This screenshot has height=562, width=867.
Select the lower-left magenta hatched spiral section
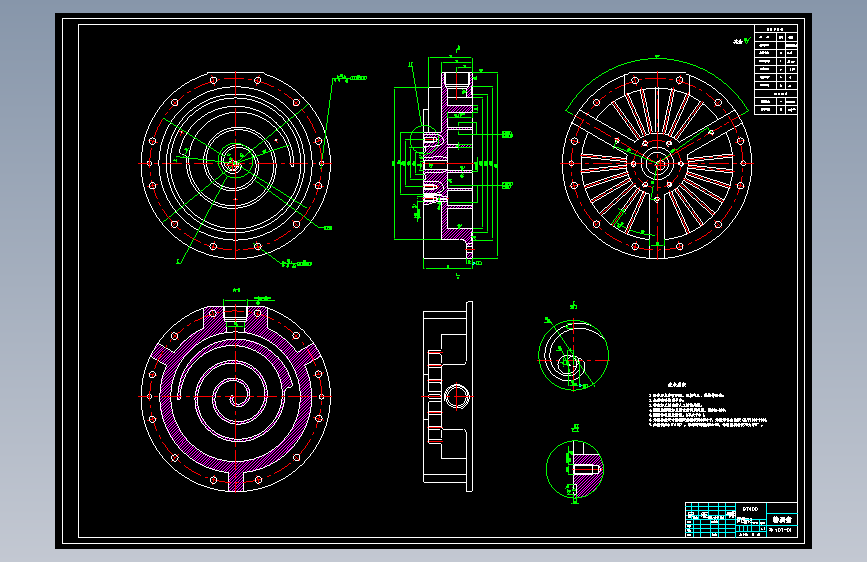tap(236, 397)
